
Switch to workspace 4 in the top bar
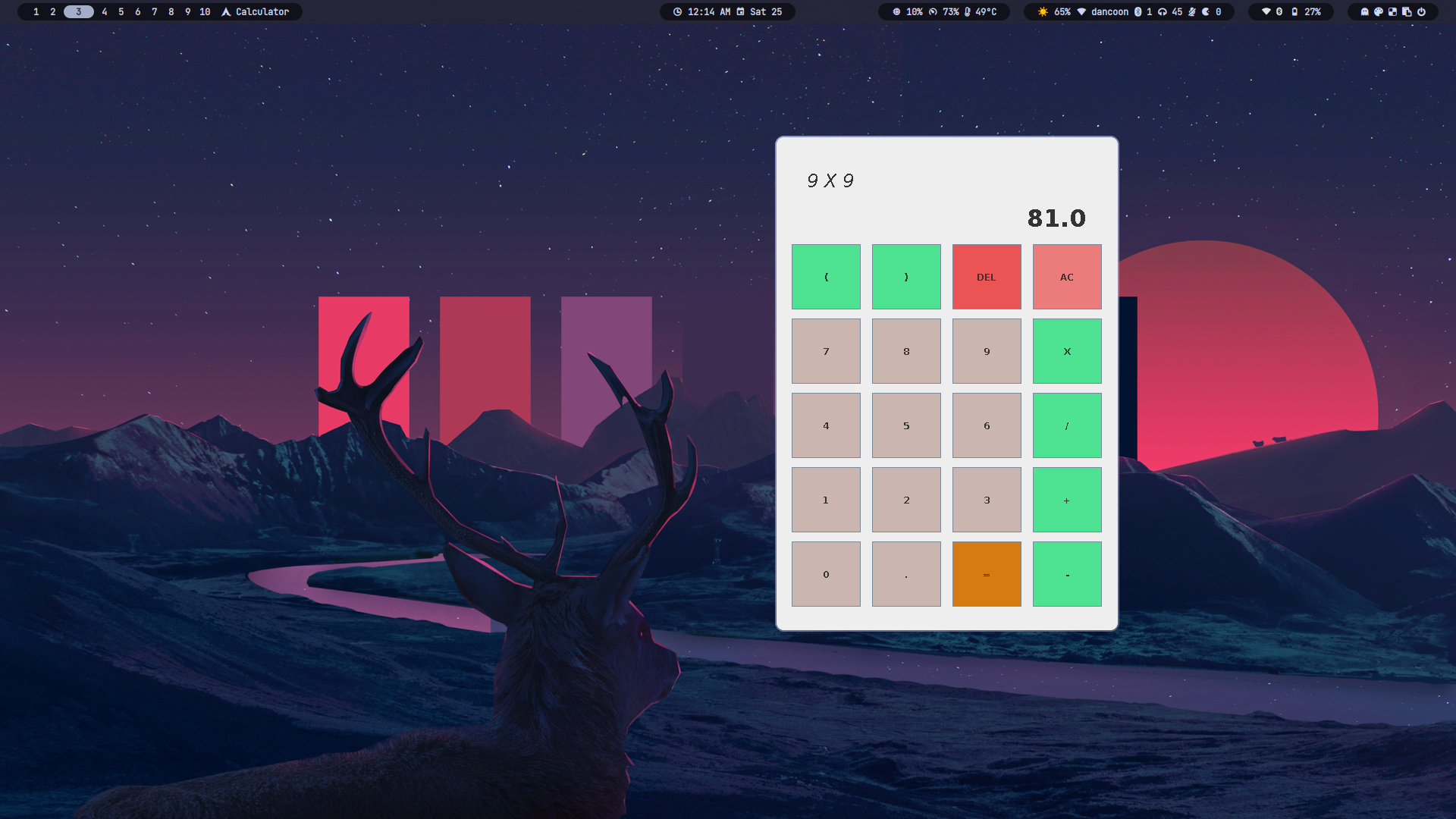(105, 11)
